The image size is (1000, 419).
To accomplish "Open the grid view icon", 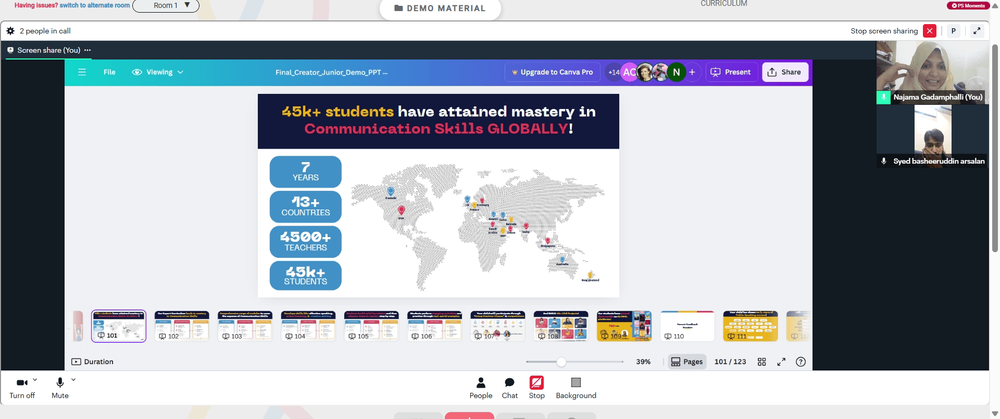I will 761,362.
